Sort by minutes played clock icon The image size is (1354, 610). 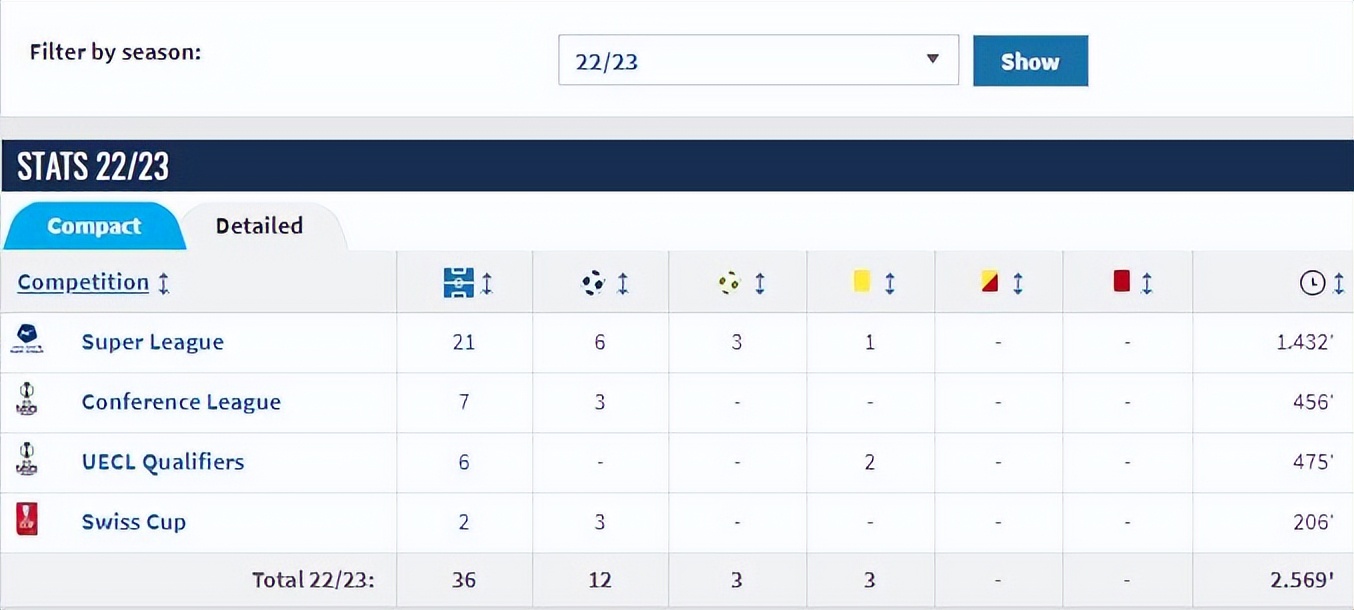click(1311, 283)
